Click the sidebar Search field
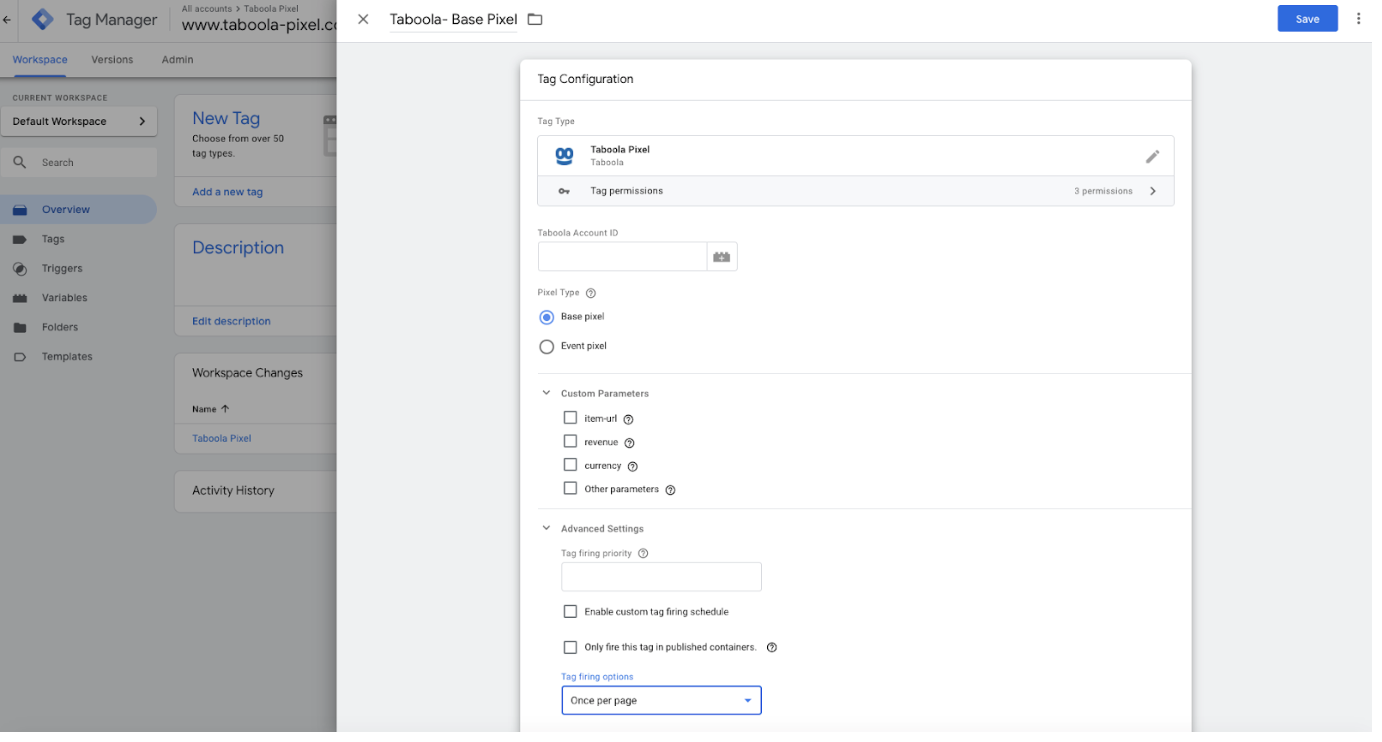Viewport: 1382px width, 742px height. click(79, 162)
